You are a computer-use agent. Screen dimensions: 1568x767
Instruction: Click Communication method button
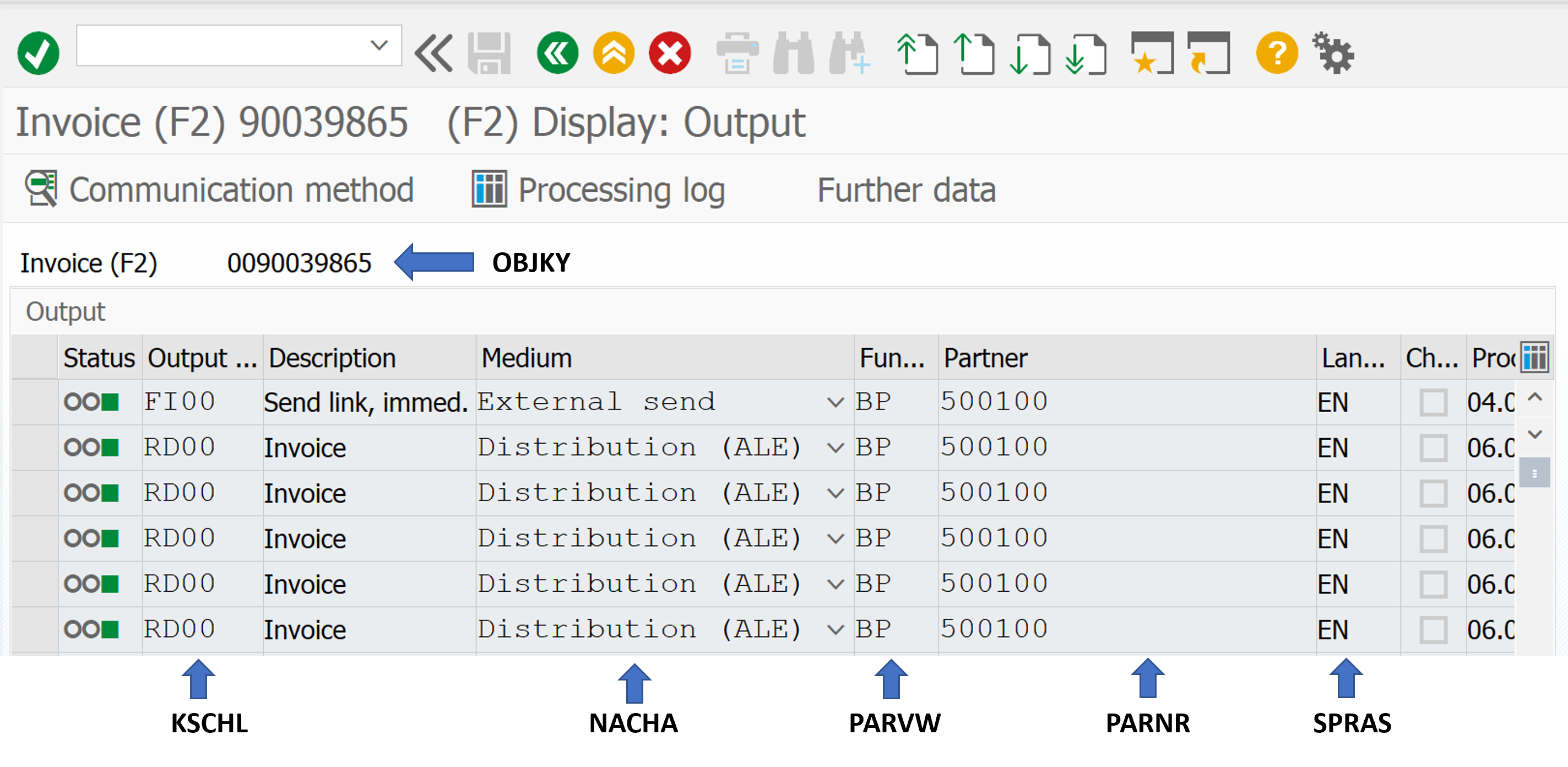tap(219, 190)
